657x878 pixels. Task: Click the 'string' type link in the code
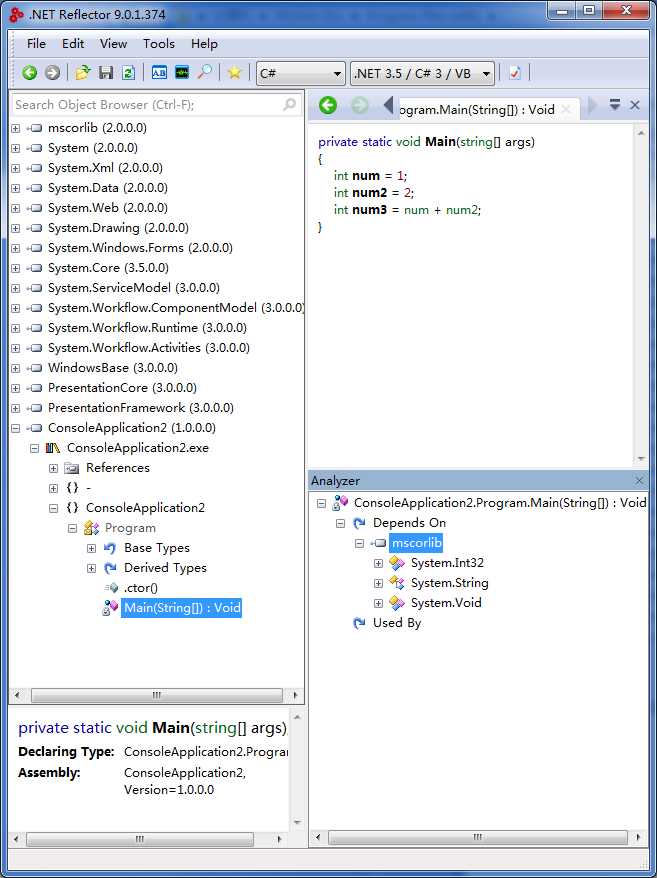tap(476, 142)
